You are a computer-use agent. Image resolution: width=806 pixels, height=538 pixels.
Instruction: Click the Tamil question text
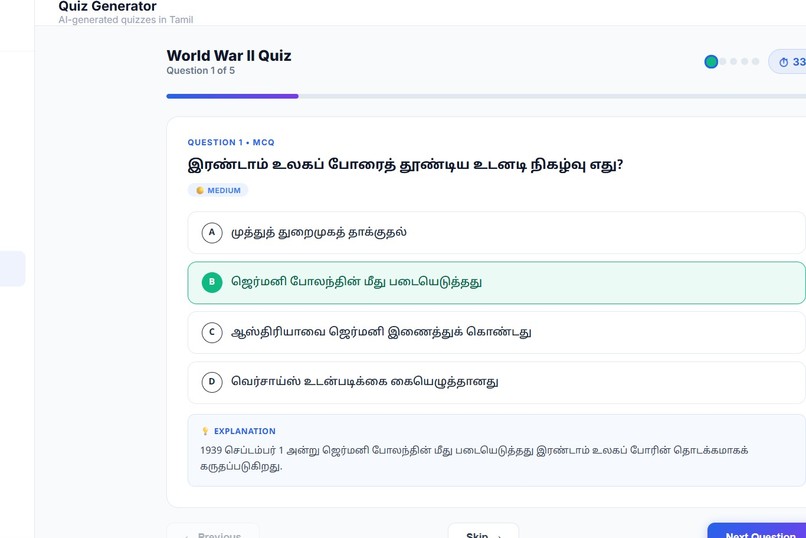click(x=405, y=165)
